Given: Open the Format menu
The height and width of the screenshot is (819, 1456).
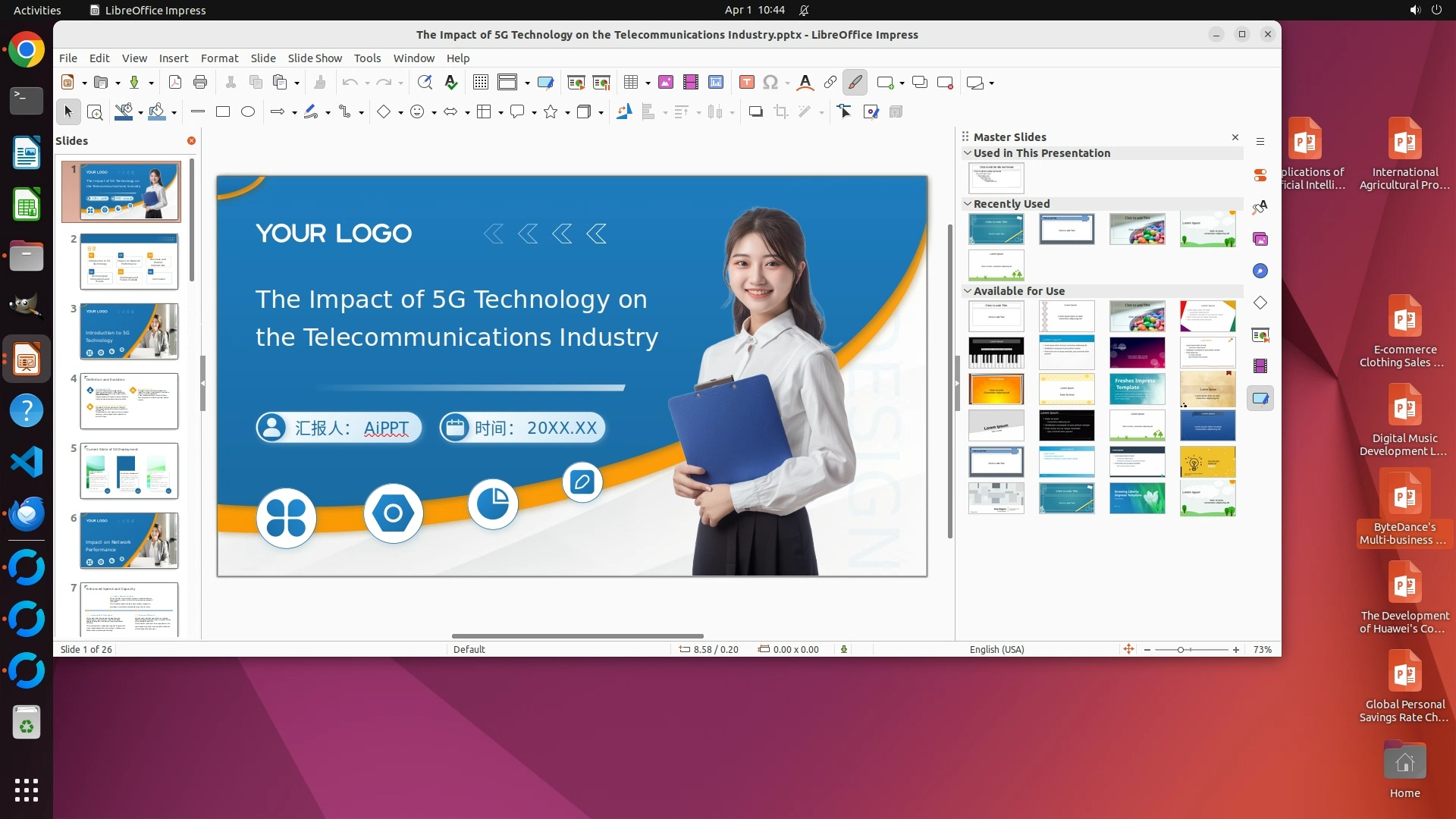Looking at the screenshot, I should tap(219, 58).
